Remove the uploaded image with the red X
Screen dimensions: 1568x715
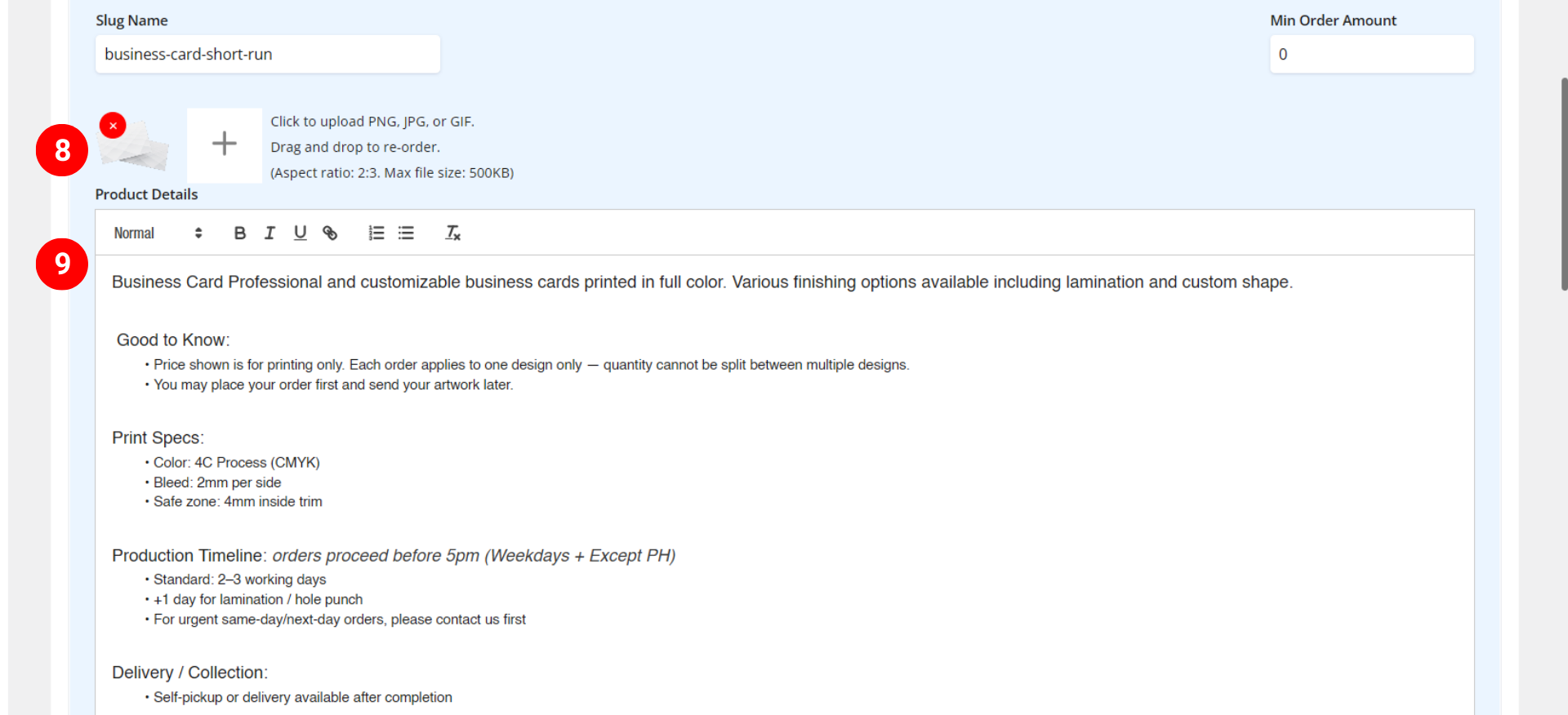click(x=113, y=126)
